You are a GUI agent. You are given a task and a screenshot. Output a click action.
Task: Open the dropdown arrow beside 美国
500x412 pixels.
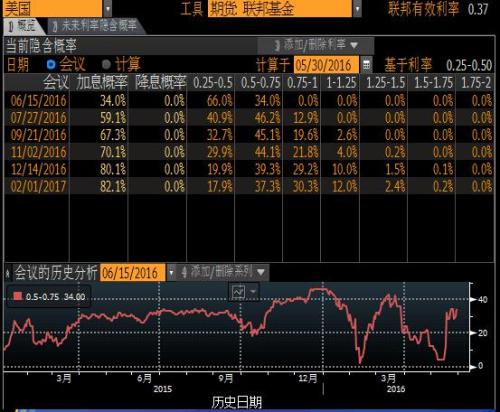click(108, 8)
